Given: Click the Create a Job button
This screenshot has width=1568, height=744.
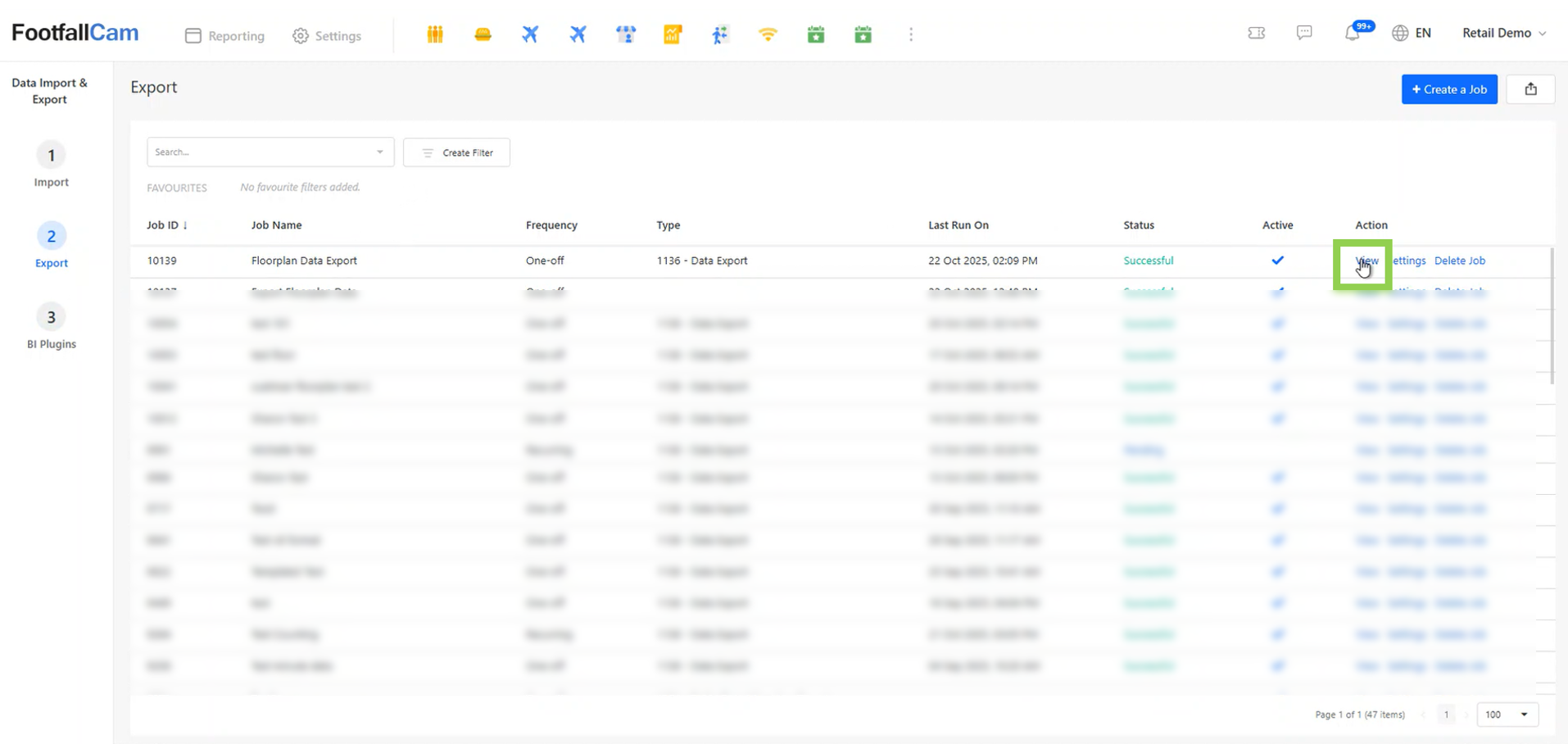Looking at the screenshot, I should [1448, 89].
